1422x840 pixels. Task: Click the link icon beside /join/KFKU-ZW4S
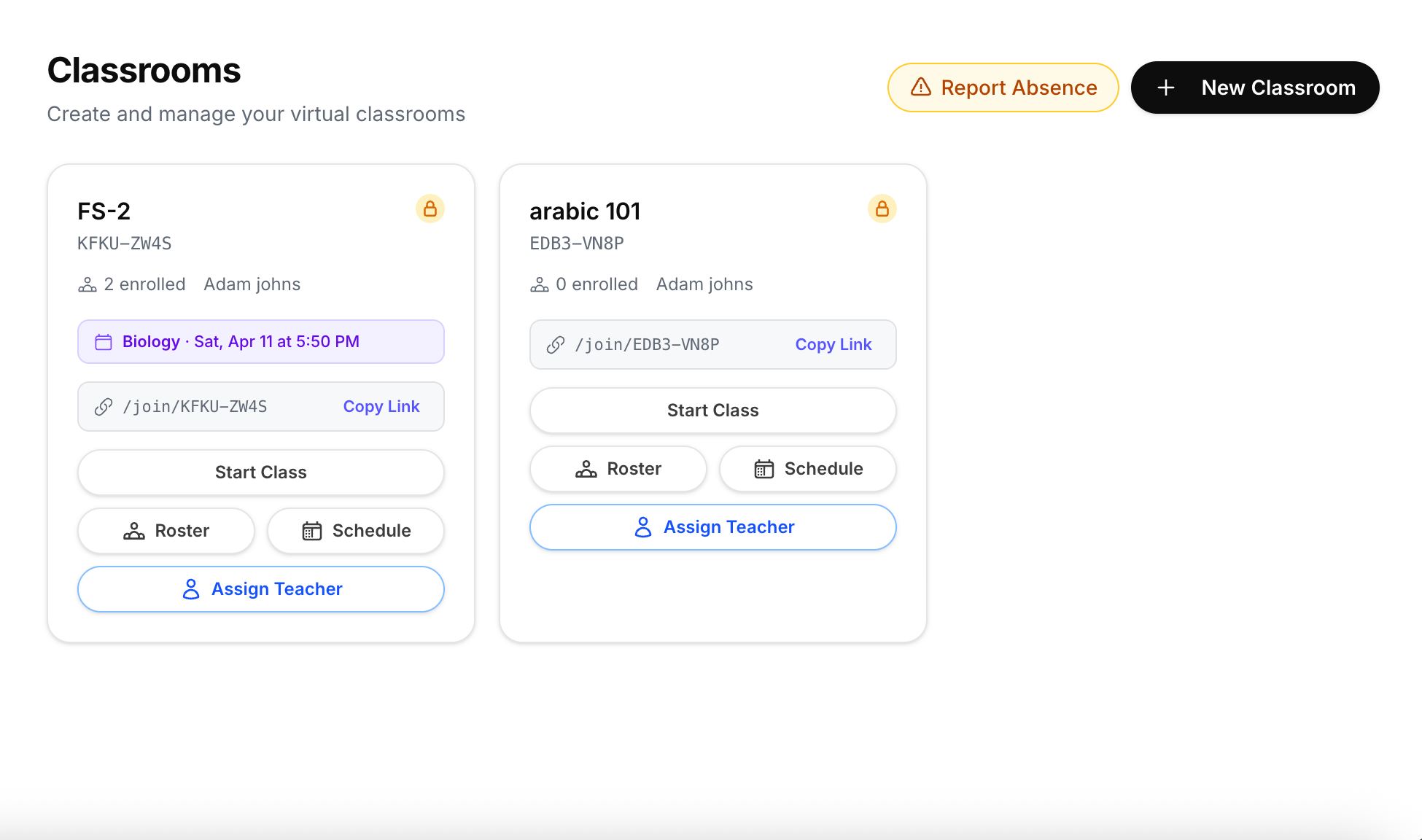pos(104,407)
